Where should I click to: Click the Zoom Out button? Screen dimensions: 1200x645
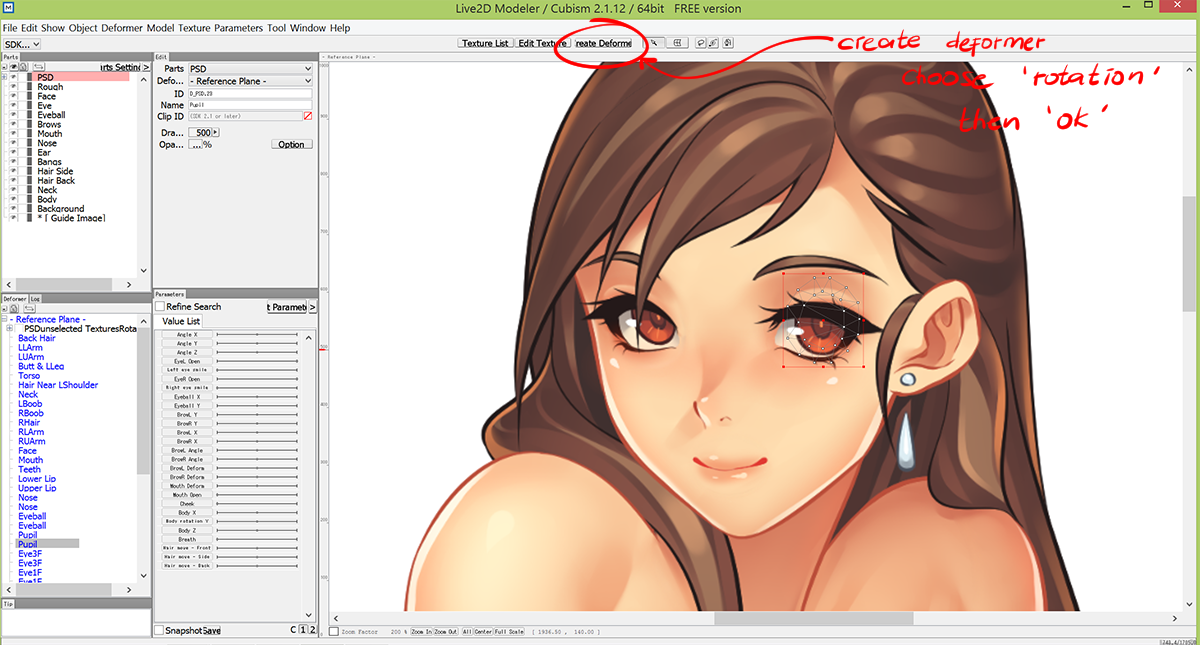click(445, 632)
